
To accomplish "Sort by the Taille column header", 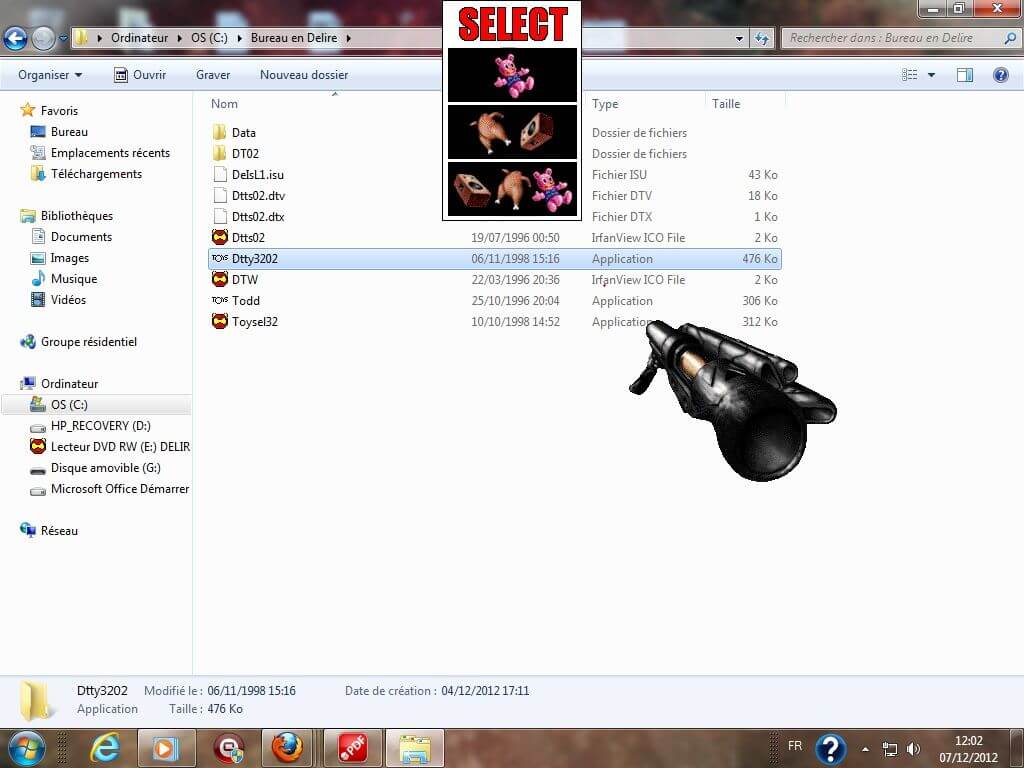I will tap(726, 103).
